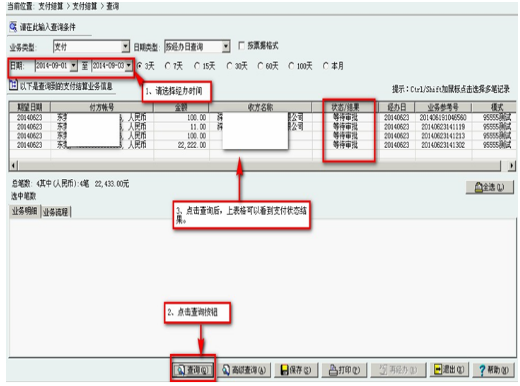Click the 退出 exit button
Viewport: 520px width, 386px height.
pyautogui.click(x=449, y=369)
